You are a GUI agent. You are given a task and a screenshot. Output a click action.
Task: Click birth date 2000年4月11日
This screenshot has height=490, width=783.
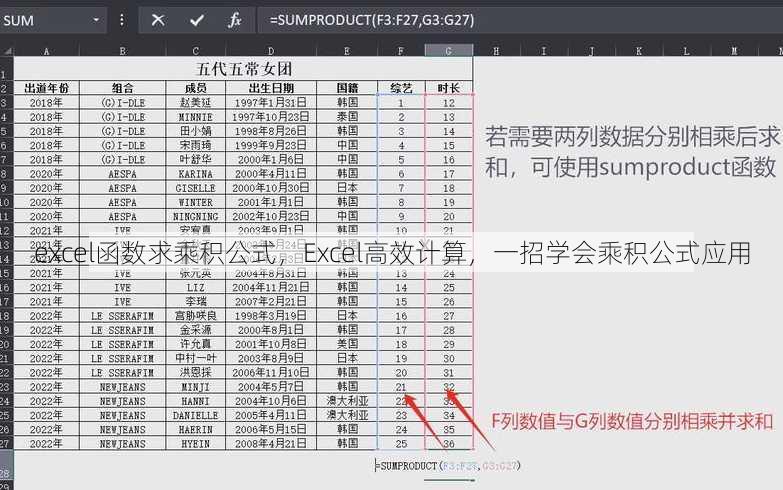pos(271,174)
